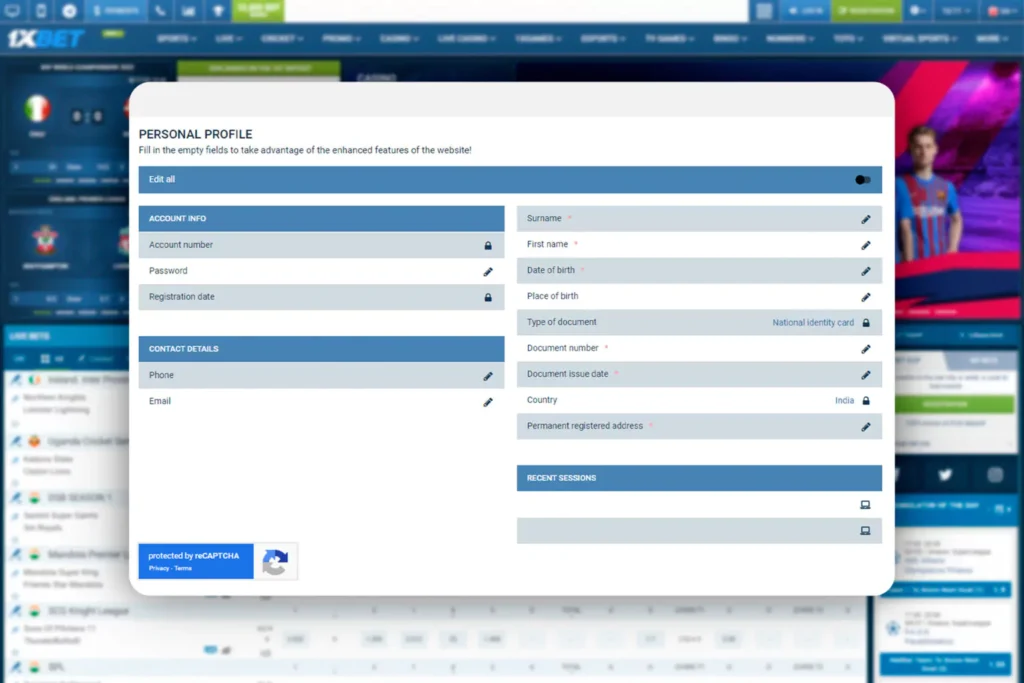Edit Permanent registered address via pencil
This screenshot has width=1024, height=683.
[866, 427]
